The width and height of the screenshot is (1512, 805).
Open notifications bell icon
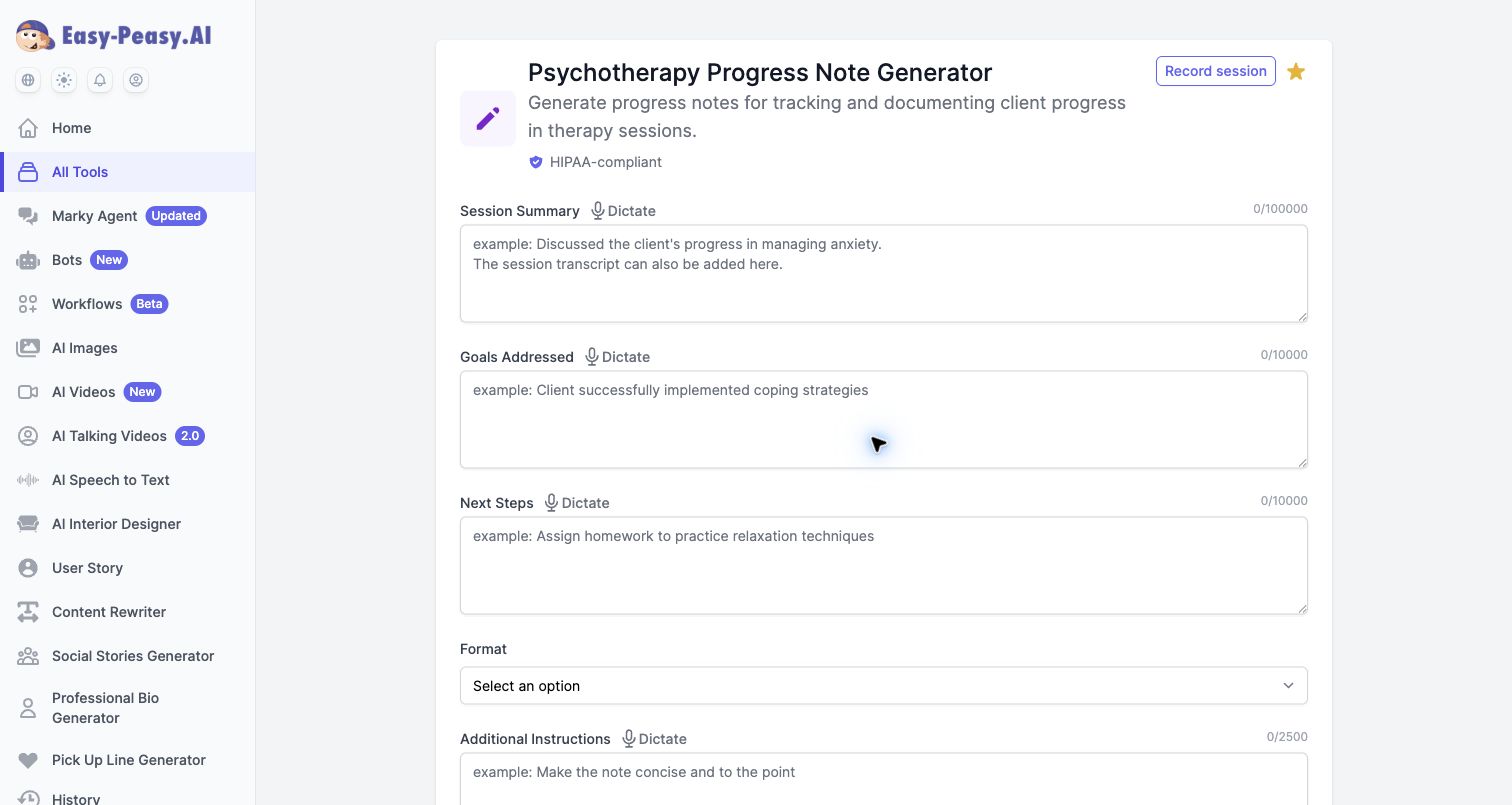100,80
